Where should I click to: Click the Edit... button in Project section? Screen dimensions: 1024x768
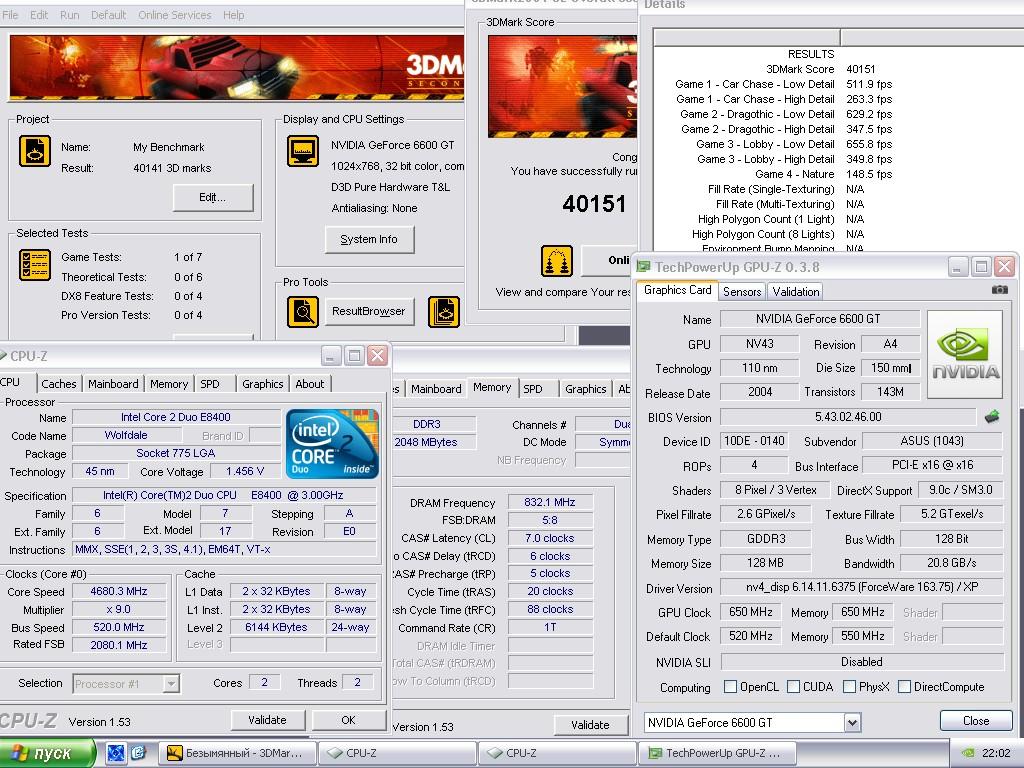213,197
